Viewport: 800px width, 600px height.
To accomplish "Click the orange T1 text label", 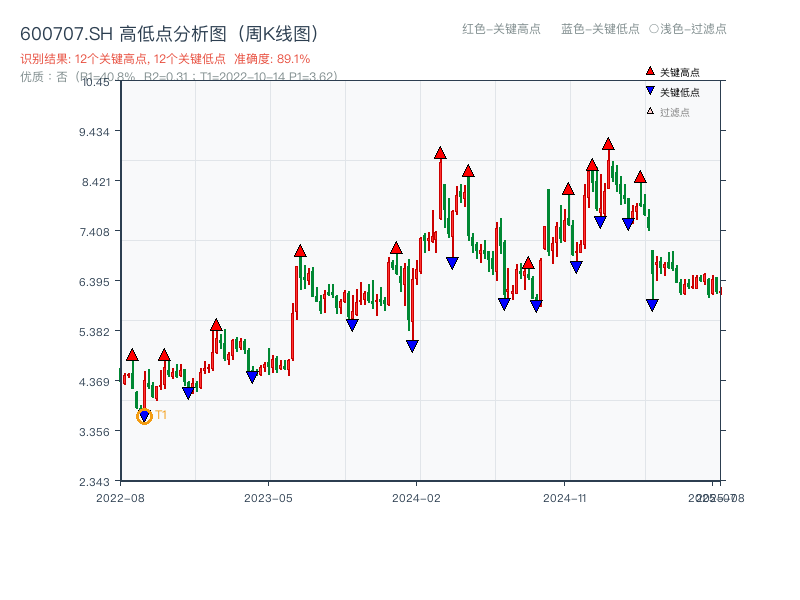I will click(161, 415).
